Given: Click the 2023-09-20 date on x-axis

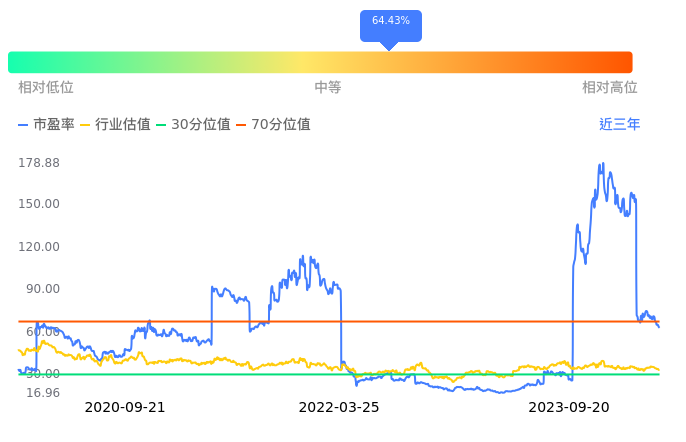Looking at the screenshot, I should pyautogui.click(x=568, y=407).
